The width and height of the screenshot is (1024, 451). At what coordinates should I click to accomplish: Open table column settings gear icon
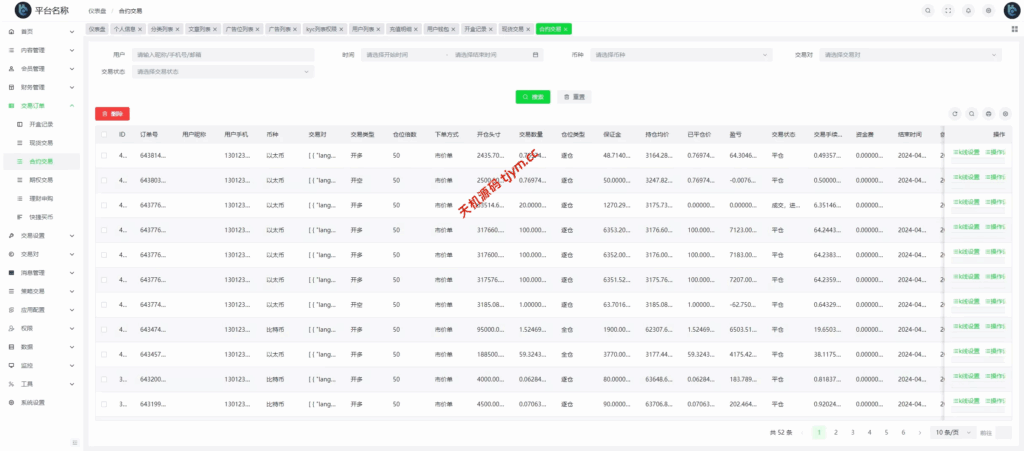click(1006, 114)
